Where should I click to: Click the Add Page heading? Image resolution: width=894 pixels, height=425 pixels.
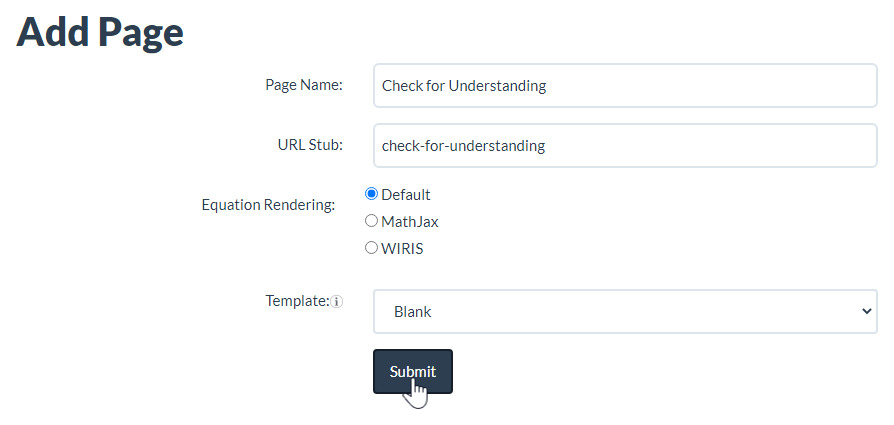coord(100,31)
